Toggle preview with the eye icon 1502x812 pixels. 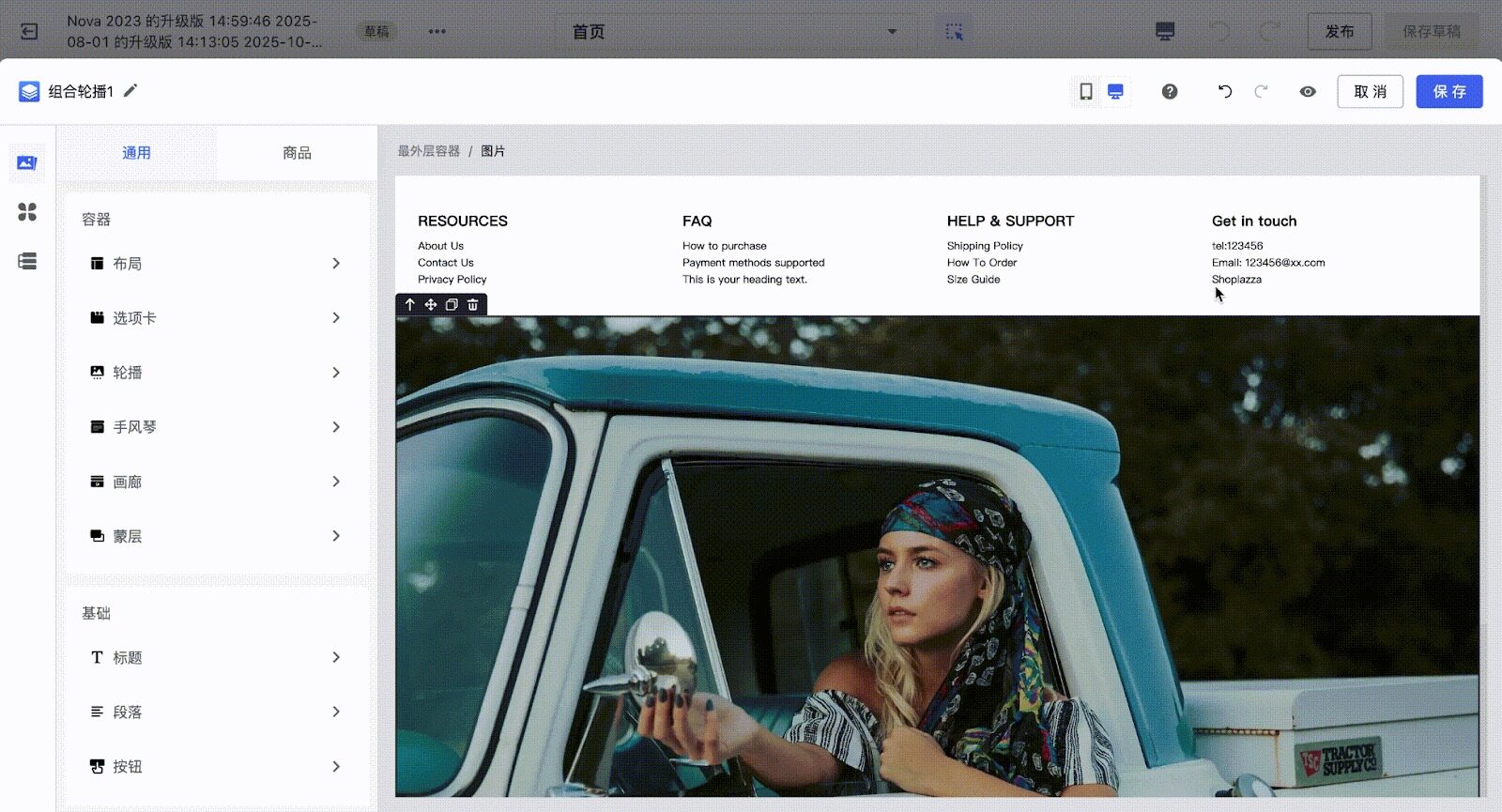coord(1308,91)
